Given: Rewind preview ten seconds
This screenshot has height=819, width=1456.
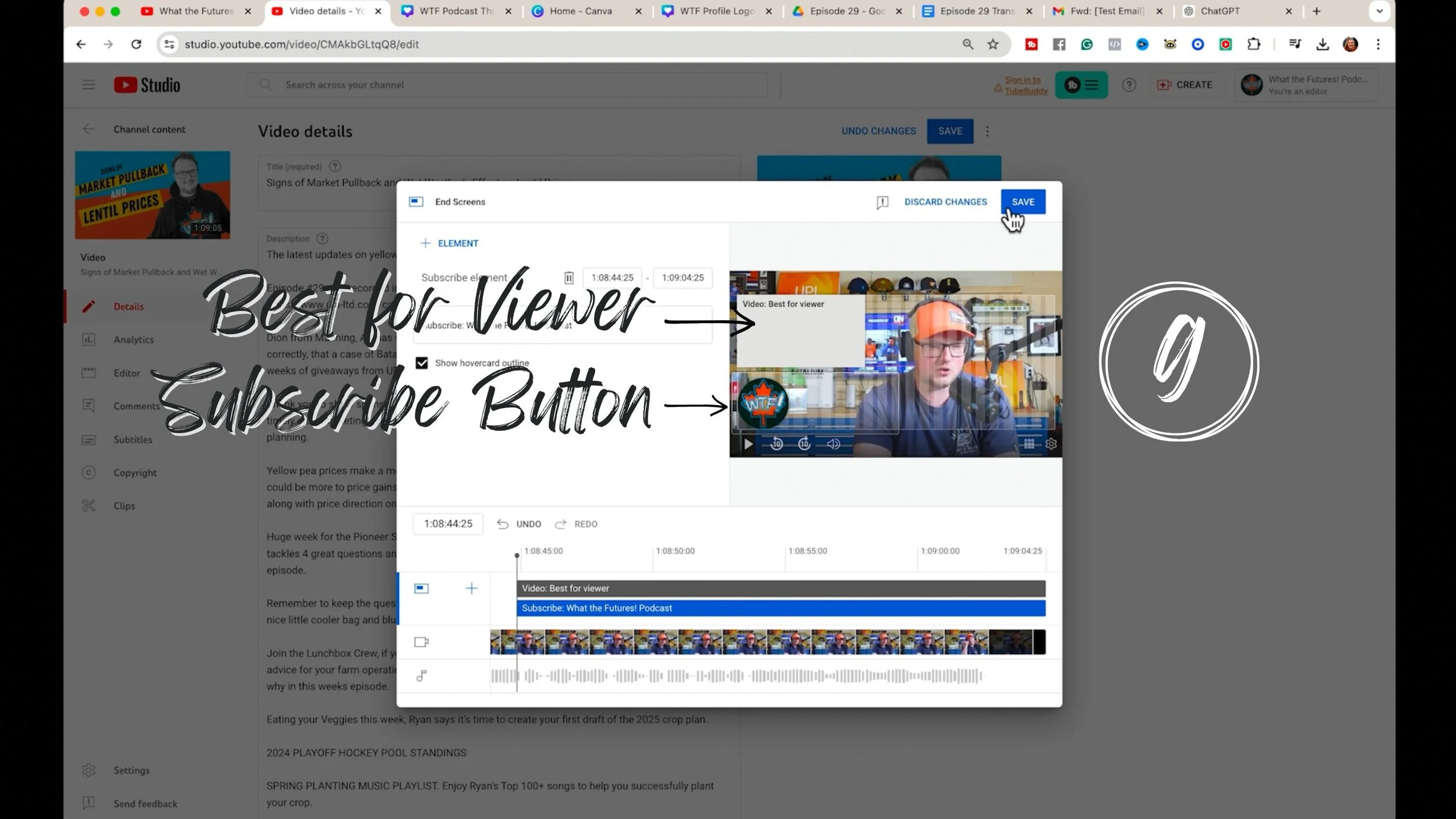Looking at the screenshot, I should tap(776, 444).
